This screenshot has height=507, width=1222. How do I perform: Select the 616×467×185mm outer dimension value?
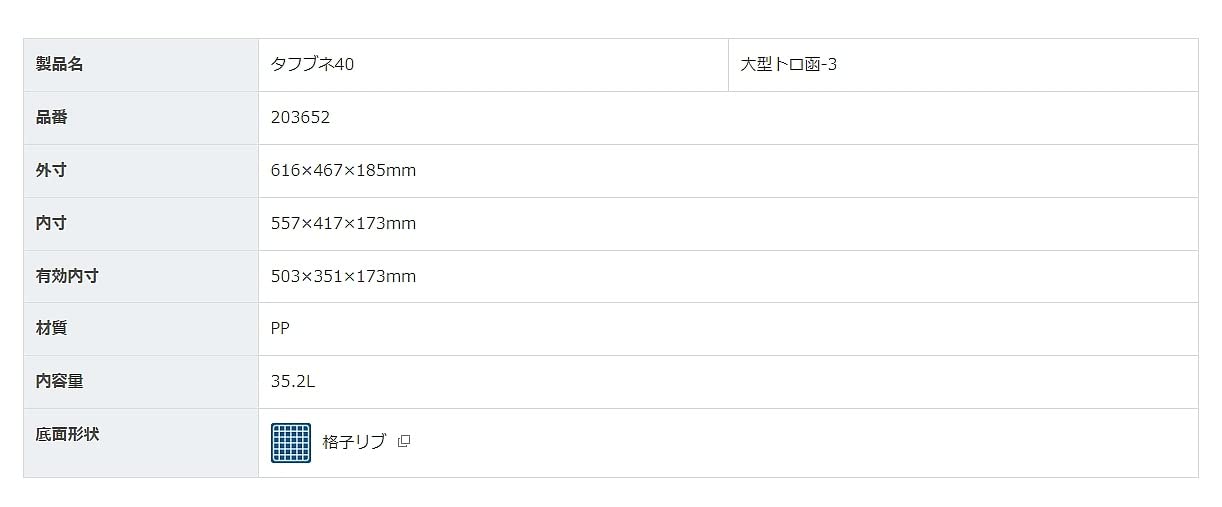tap(343, 171)
